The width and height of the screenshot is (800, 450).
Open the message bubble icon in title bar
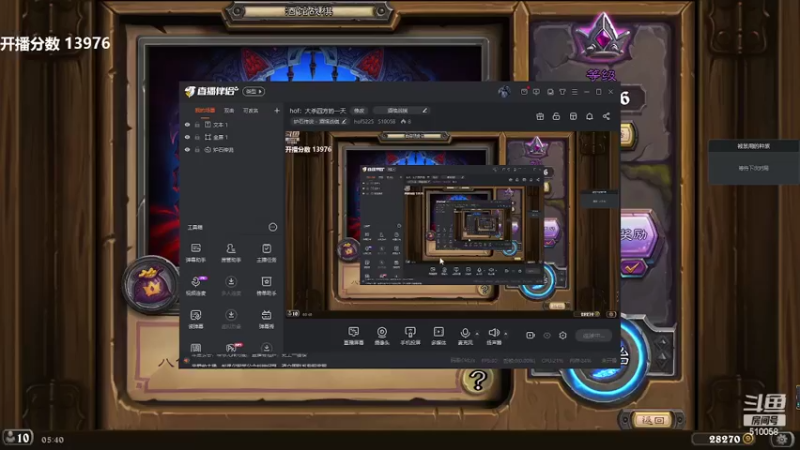coord(536,92)
